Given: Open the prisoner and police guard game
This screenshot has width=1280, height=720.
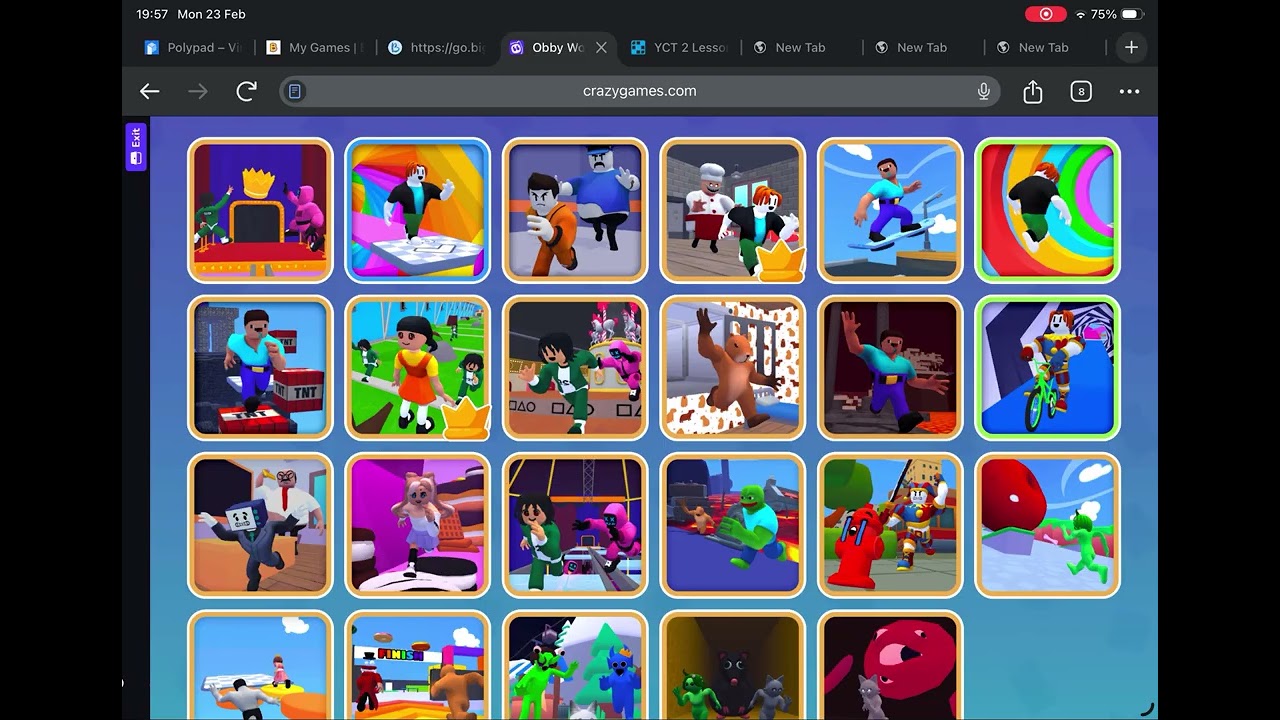Looking at the screenshot, I should (575, 210).
